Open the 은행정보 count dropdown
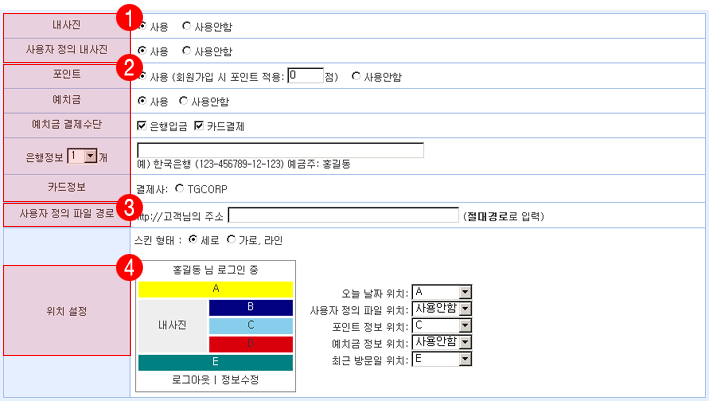This screenshot has height=411, width=709. [89, 157]
